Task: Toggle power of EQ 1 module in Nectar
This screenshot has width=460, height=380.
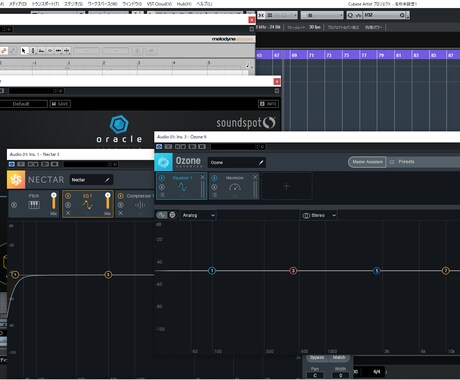Action: click(68, 196)
